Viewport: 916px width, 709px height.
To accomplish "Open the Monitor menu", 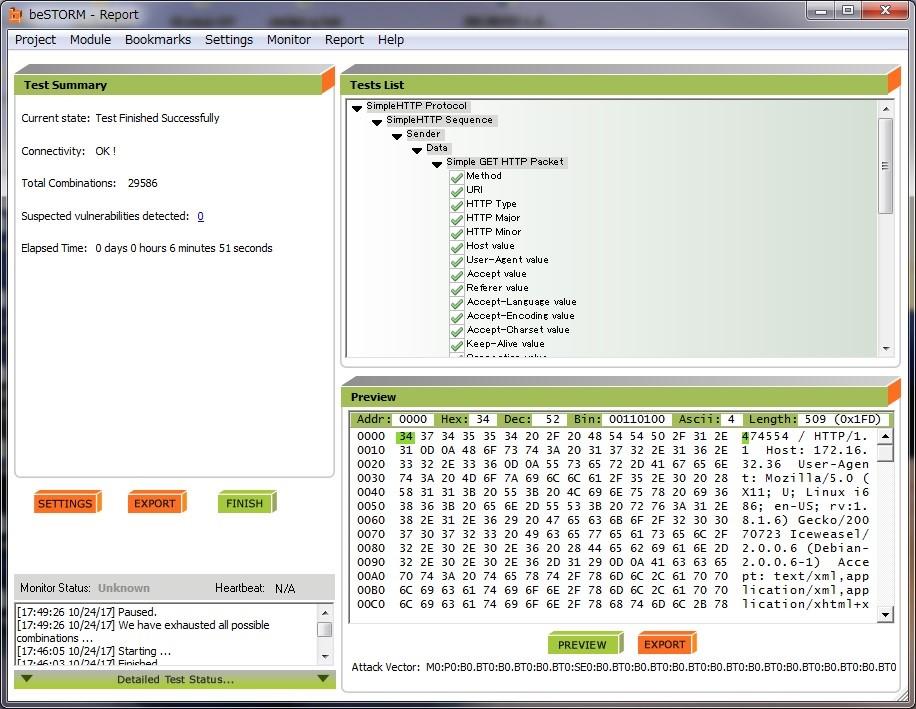I will (x=289, y=40).
